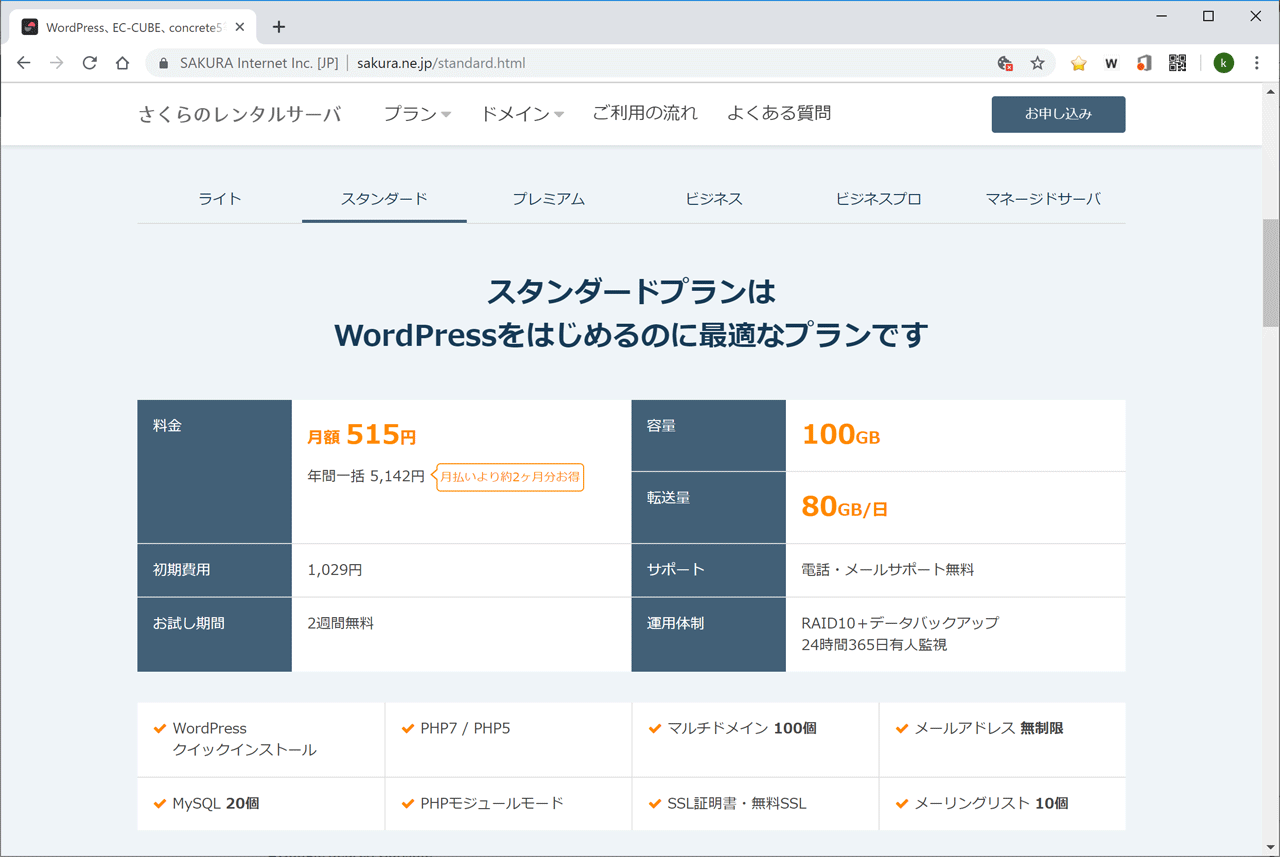Screen dimensions: 1280x857
Task: Click the 初期費用 table header cell
Action: (215, 570)
